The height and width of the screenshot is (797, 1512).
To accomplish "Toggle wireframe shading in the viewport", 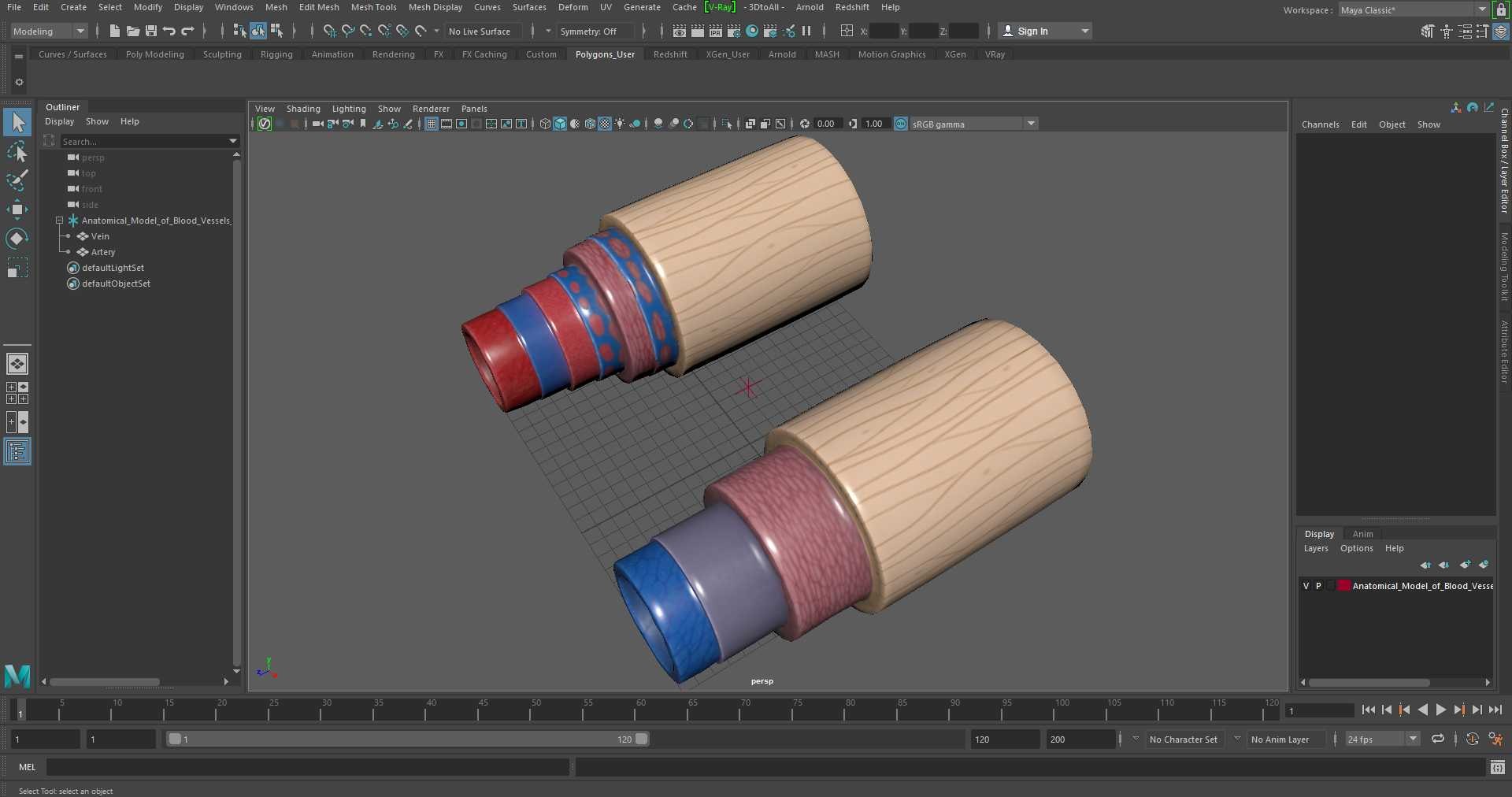I will pos(545,124).
